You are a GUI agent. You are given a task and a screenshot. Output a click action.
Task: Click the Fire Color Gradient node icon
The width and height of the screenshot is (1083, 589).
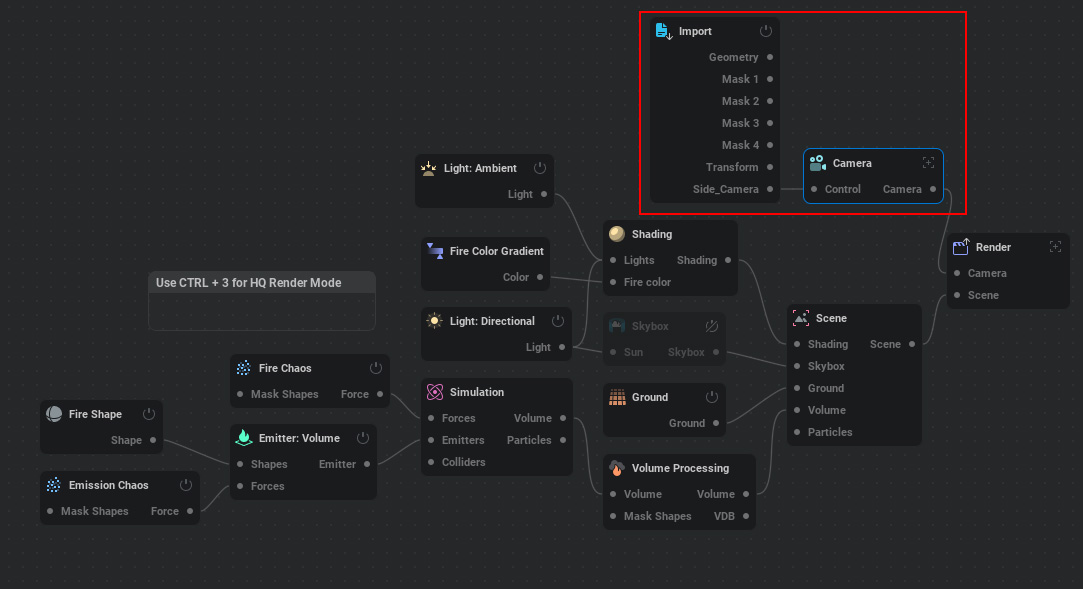(435, 251)
